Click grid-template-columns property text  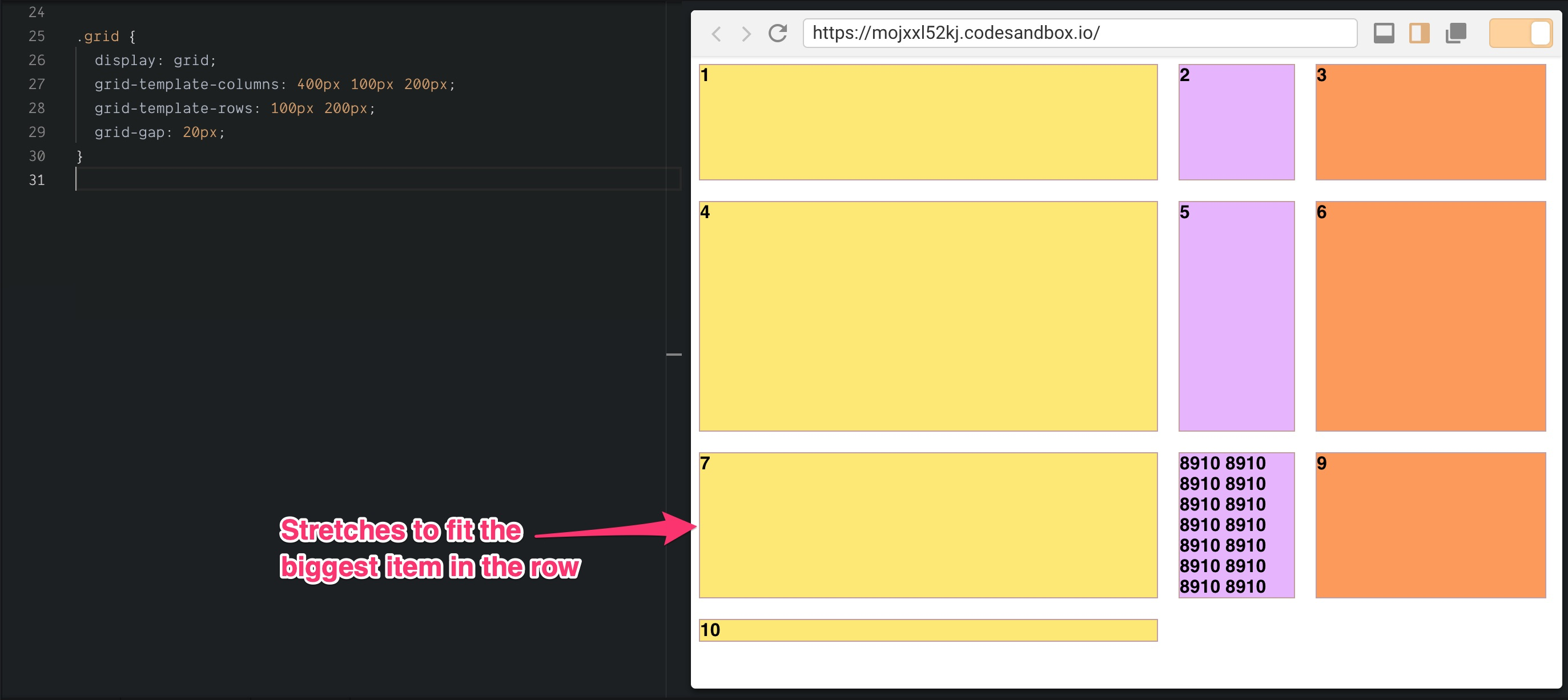[x=186, y=85]
